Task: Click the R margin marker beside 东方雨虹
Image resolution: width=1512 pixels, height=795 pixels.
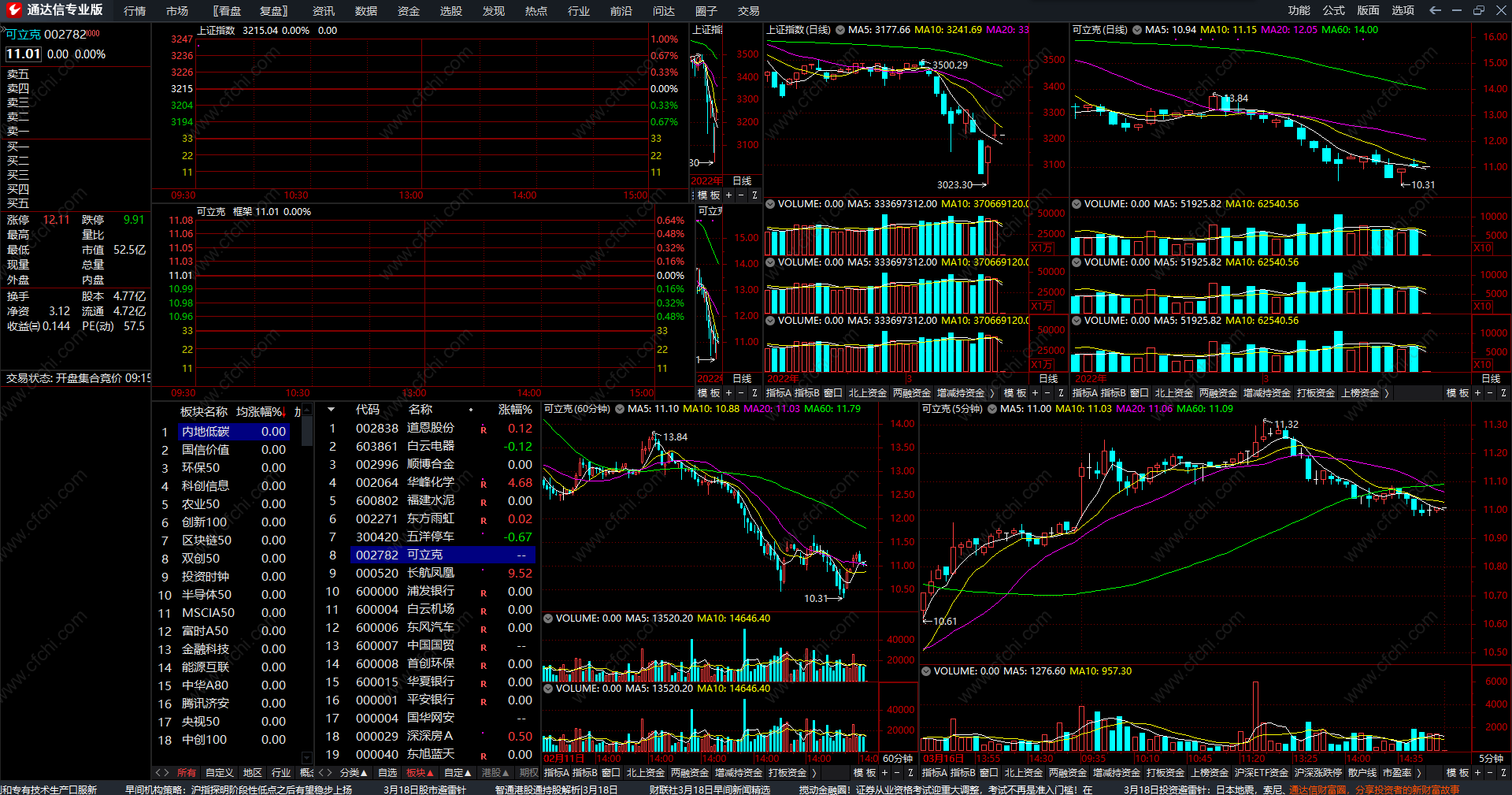Action: point(484,520)
